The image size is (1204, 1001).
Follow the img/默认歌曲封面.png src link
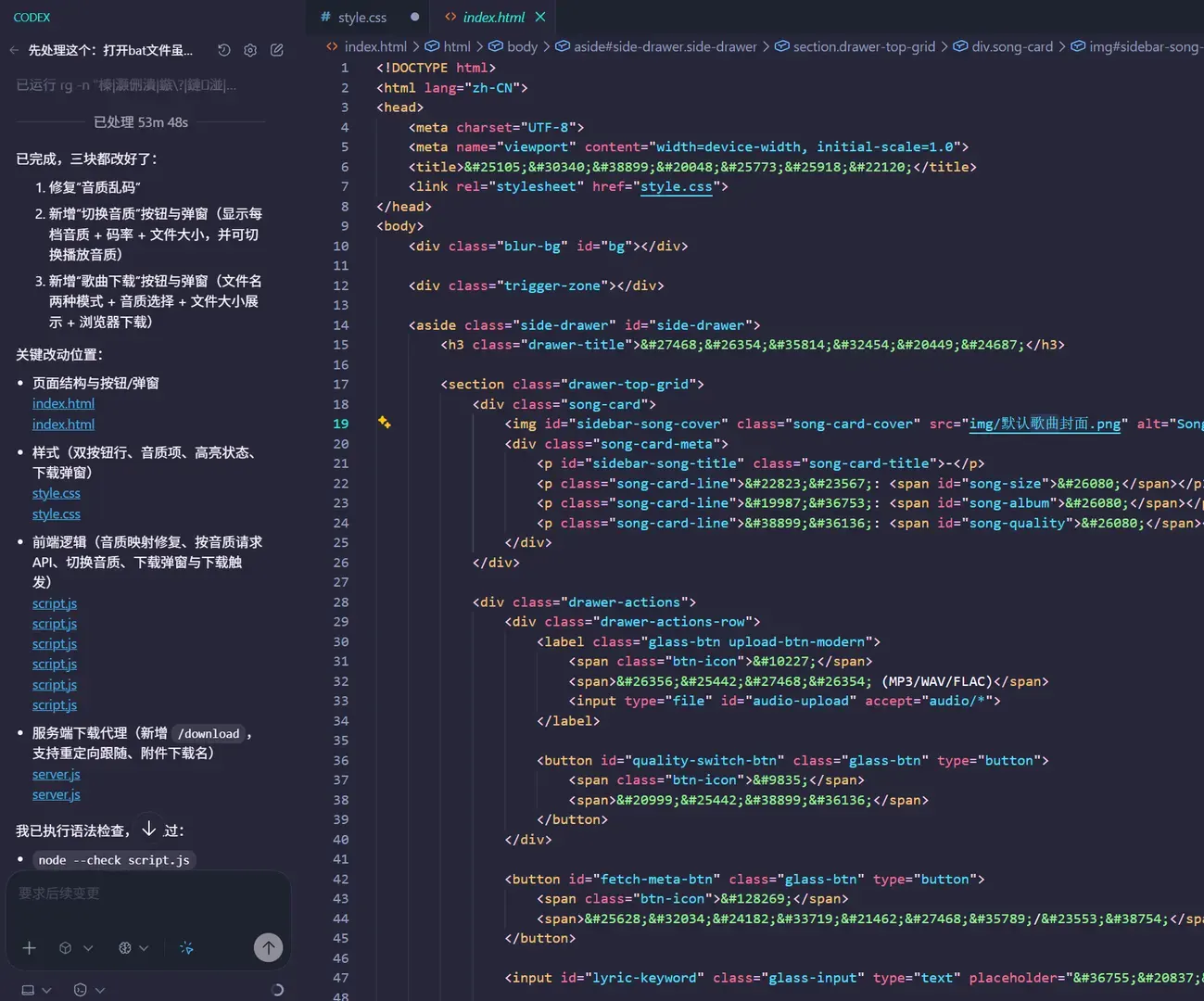[1045, 424]
